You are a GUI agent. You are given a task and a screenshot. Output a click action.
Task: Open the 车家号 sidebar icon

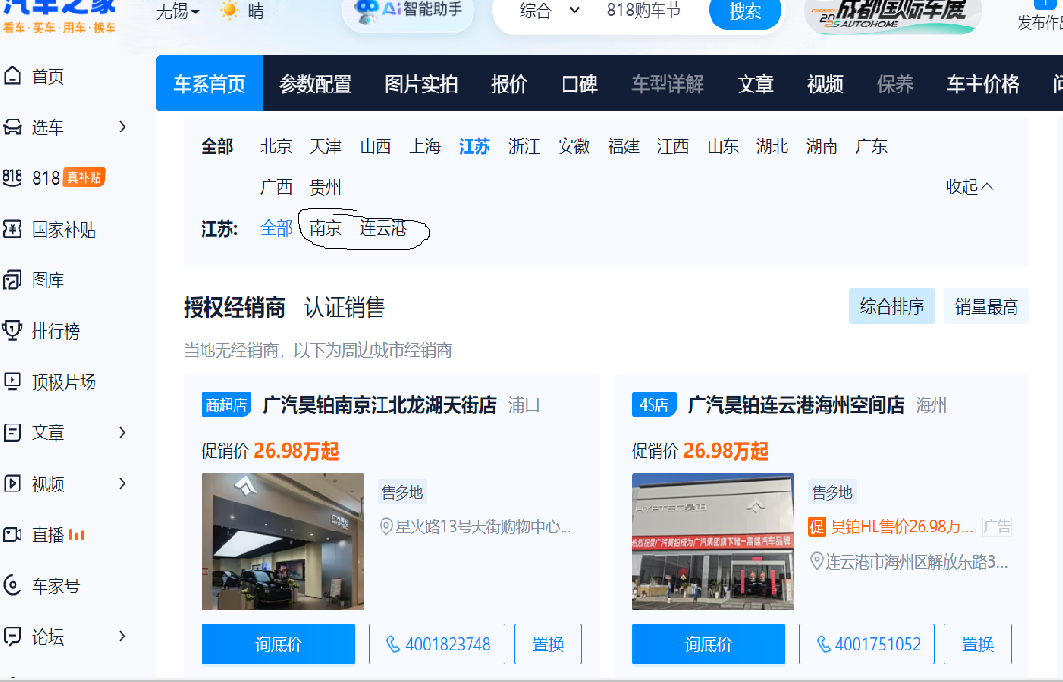(12, 585)
